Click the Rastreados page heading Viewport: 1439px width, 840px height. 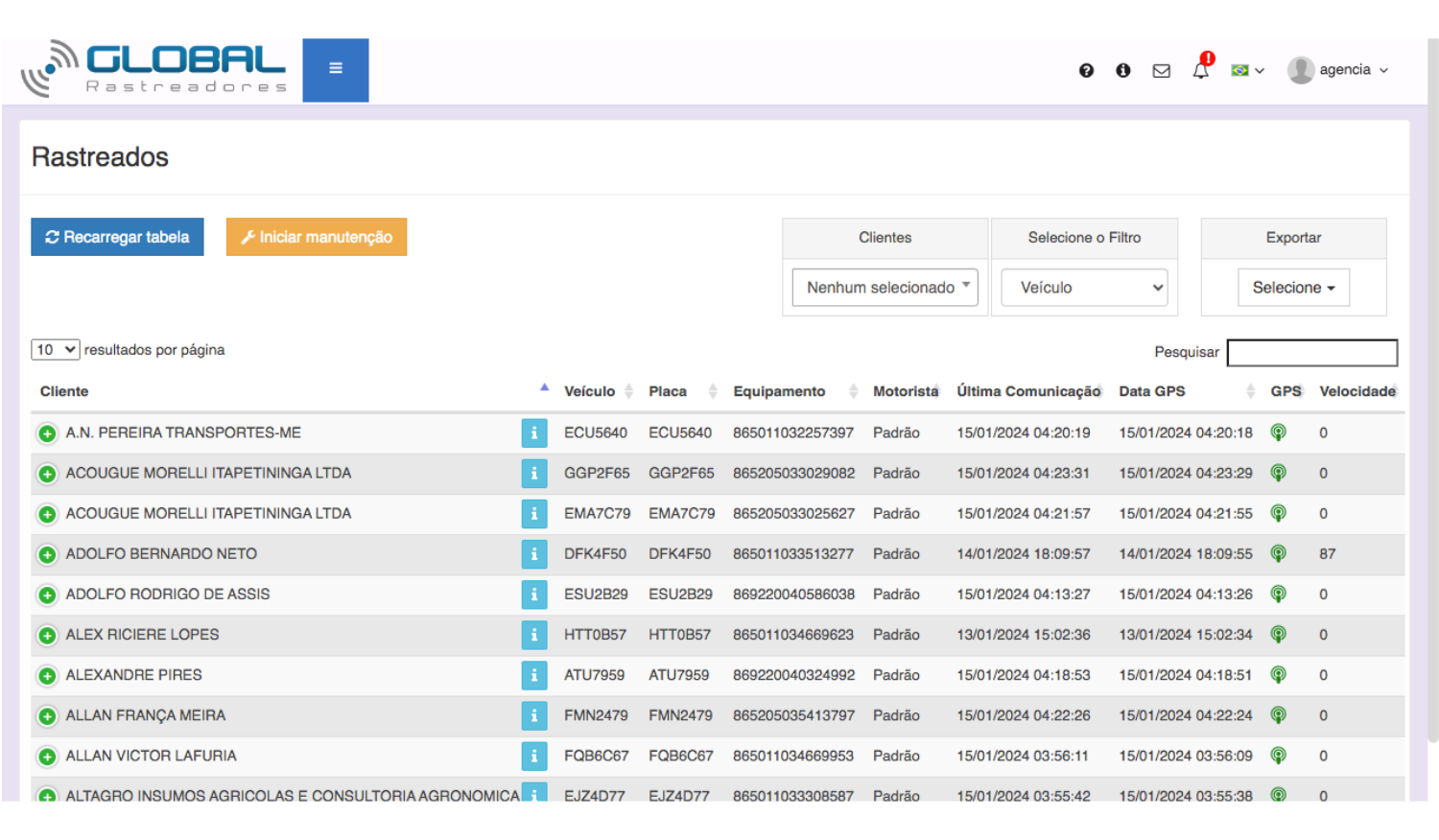(x=100, y=157)
